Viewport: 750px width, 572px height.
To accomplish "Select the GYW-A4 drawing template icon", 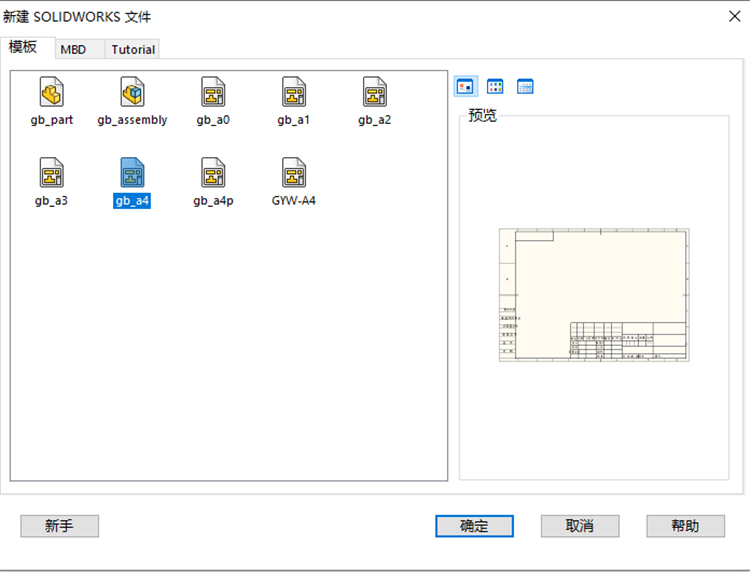I will tap(294, 173).
